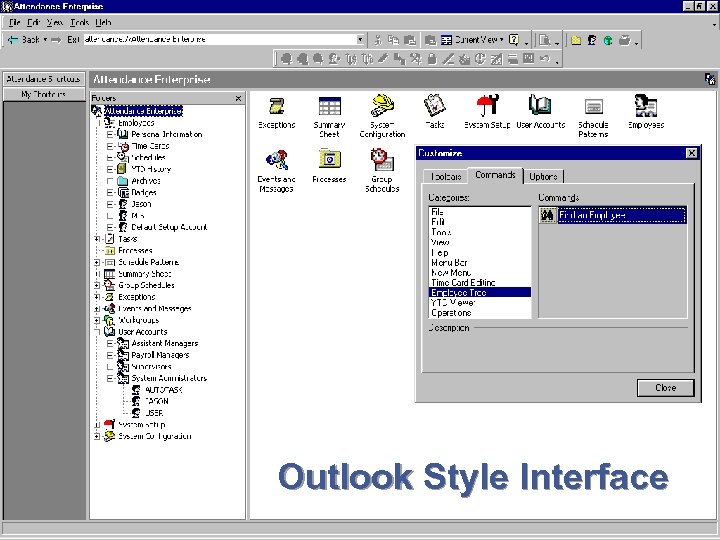Image resolution: width=720 pixels, height=540 pixels.
Task: Expand the Workgroups tree node
Action: click(97, 320)
